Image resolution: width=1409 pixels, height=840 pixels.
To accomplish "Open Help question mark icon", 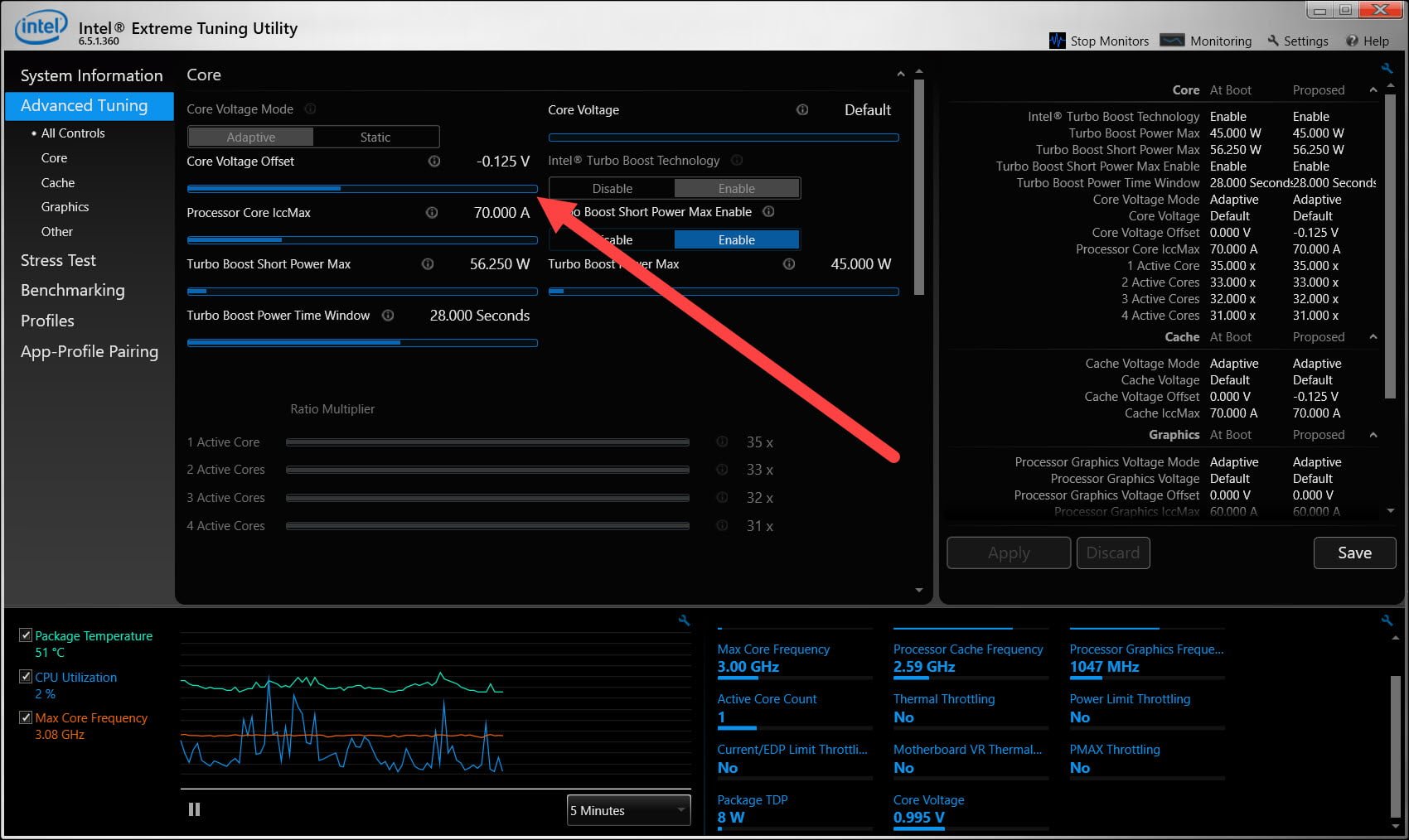I will click(x=1352, y=41).
